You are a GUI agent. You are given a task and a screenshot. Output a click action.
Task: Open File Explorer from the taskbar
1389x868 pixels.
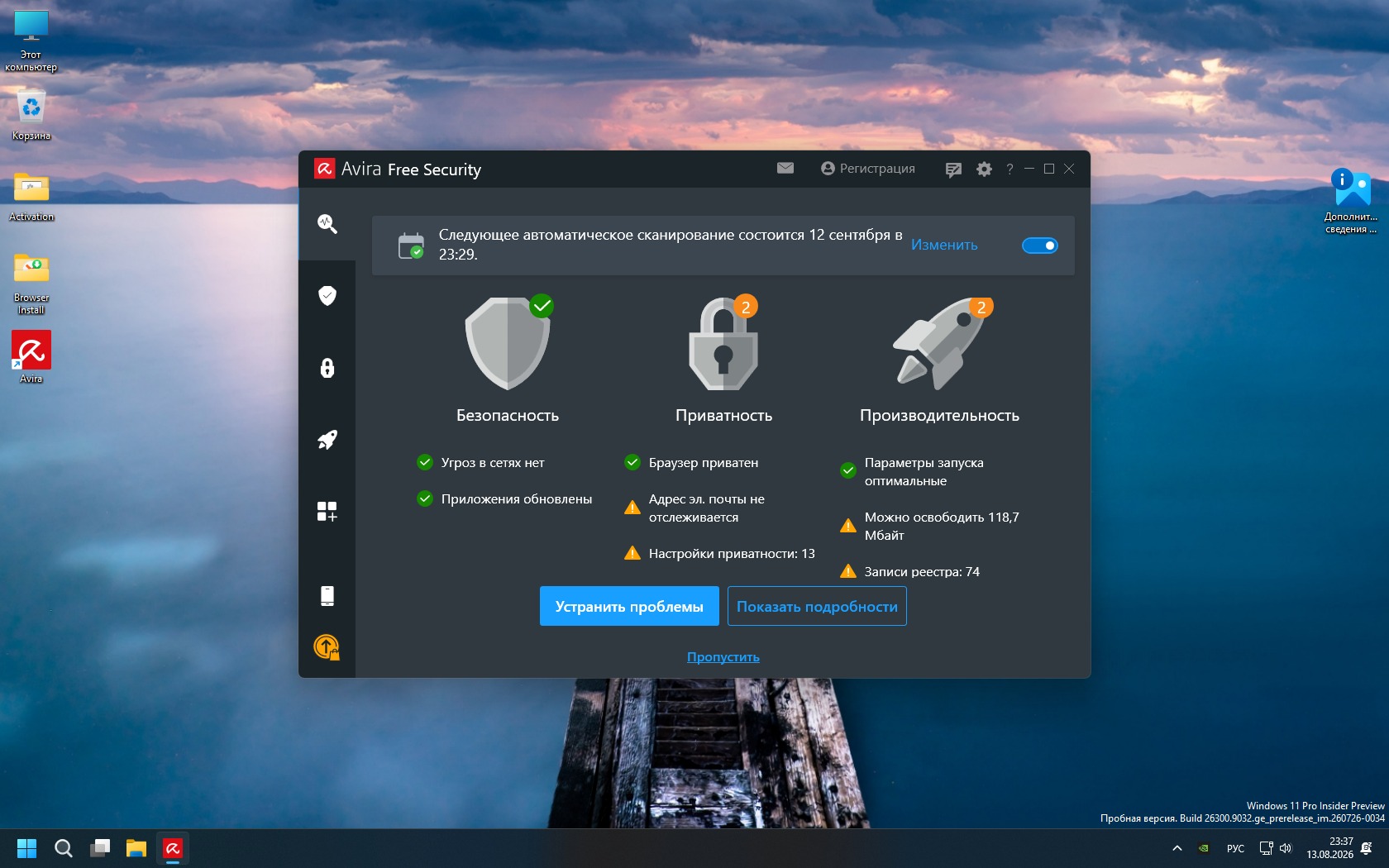(136, 848)
